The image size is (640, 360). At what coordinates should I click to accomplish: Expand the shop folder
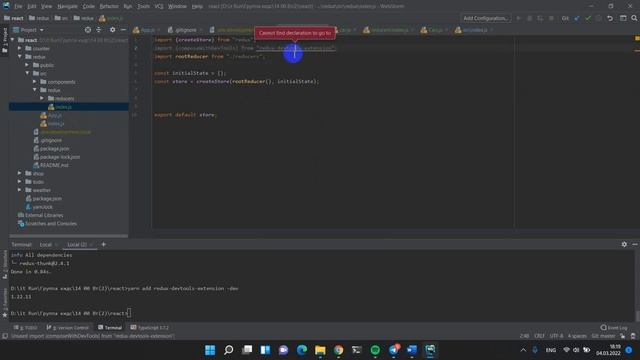pyautogui.click(x=20, y=173)
